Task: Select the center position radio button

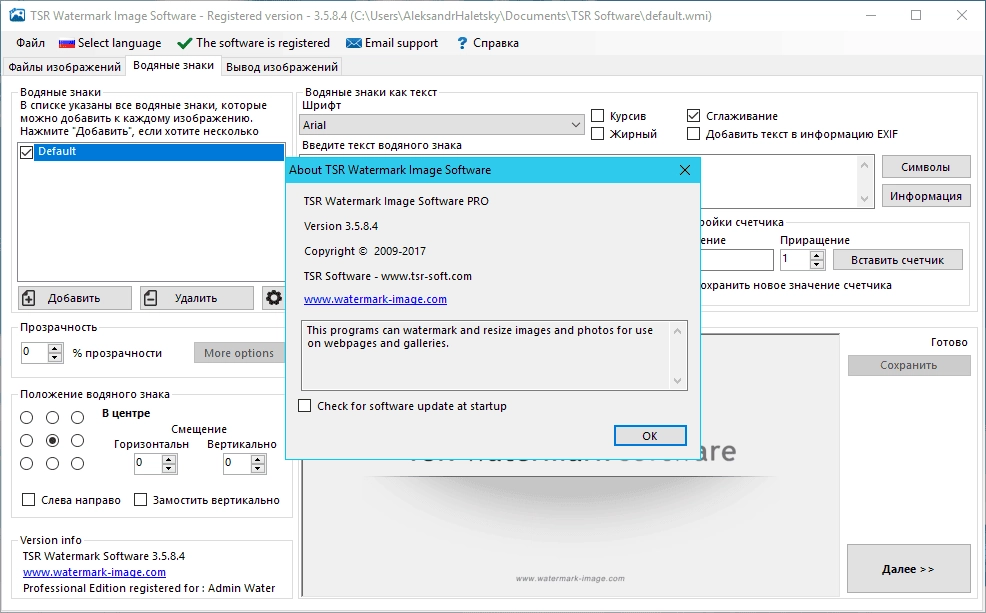Action: click(52, 441)
